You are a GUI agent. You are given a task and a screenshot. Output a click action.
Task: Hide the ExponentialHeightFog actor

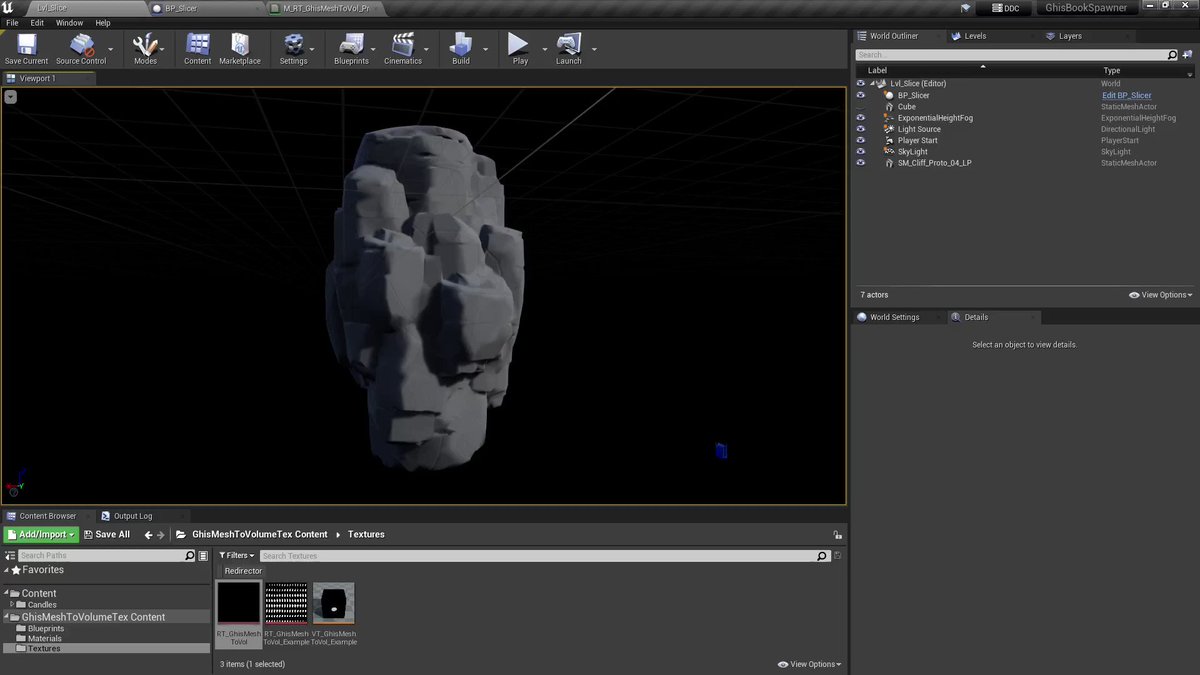pyautogui.click(x=860, y=118)
